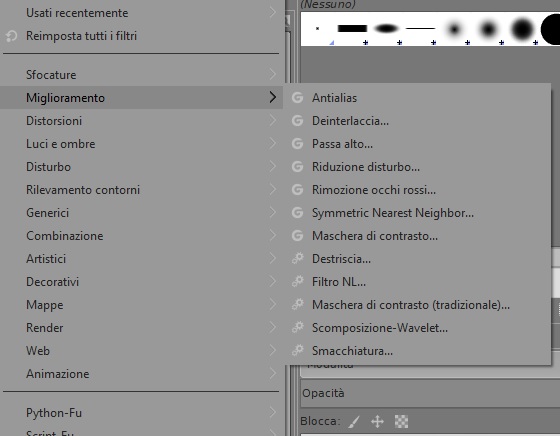Viewport: 560px width, 436px height.
Task: Open the Usati recentemente submenu
Action: pyautogui.click(x=141, y=13)
